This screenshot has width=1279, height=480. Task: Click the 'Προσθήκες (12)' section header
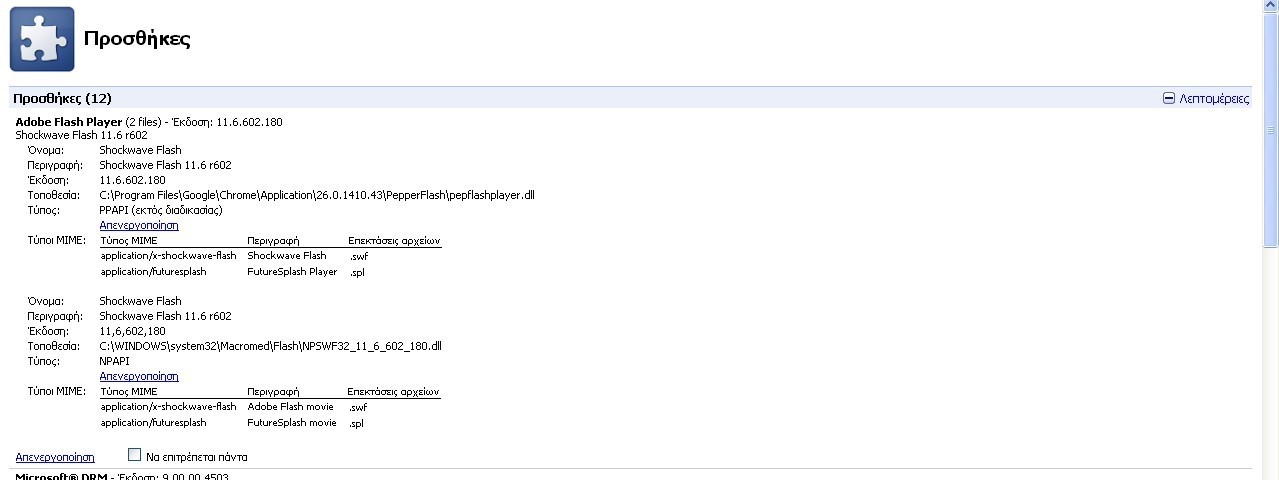click(62, 99)
